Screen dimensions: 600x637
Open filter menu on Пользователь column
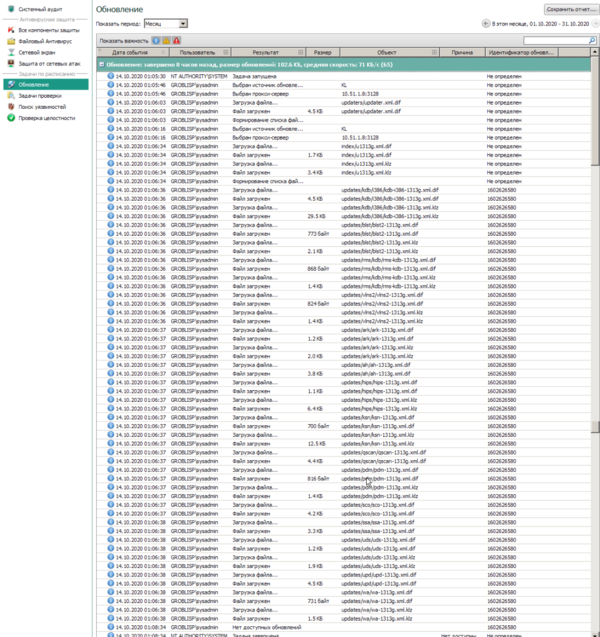(226, 50)
